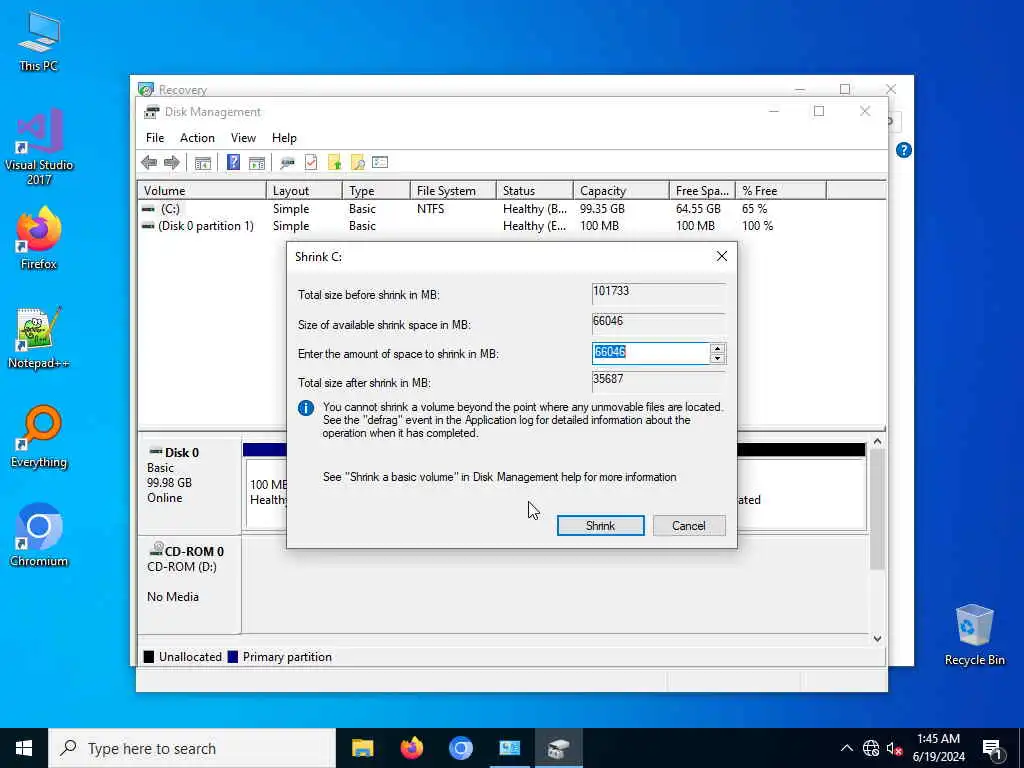
Task: Increase shrink amount with up spinner arrow
Action: coord(717,348)
